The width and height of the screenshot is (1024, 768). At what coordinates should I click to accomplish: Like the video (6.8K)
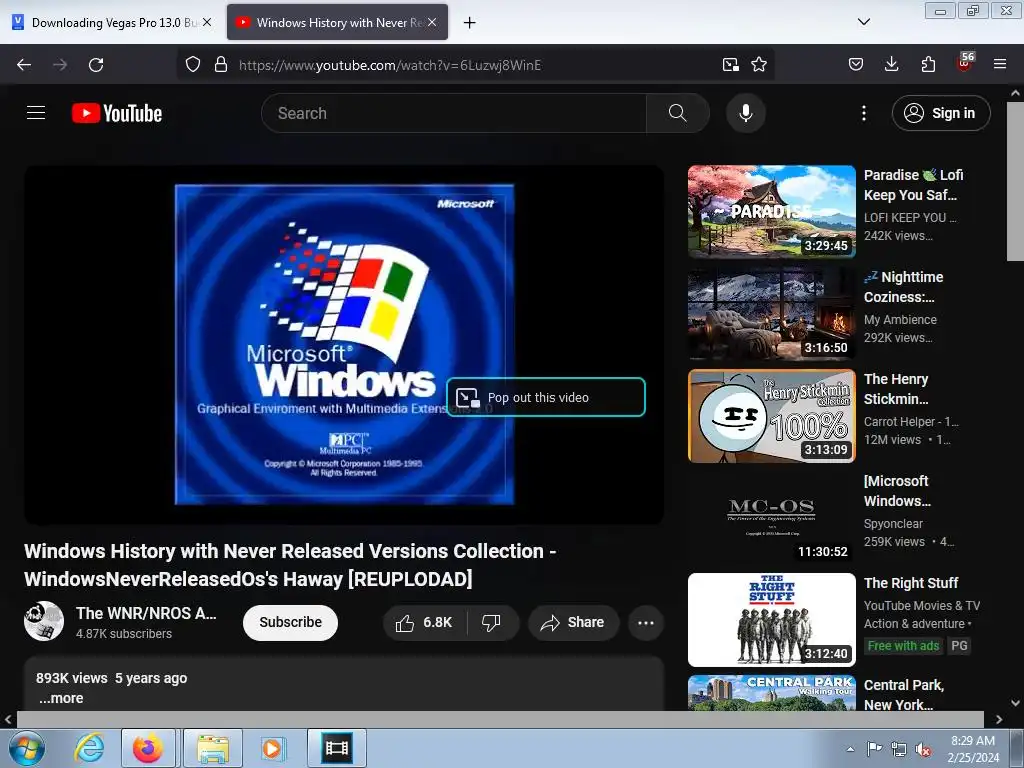point(424,622)
